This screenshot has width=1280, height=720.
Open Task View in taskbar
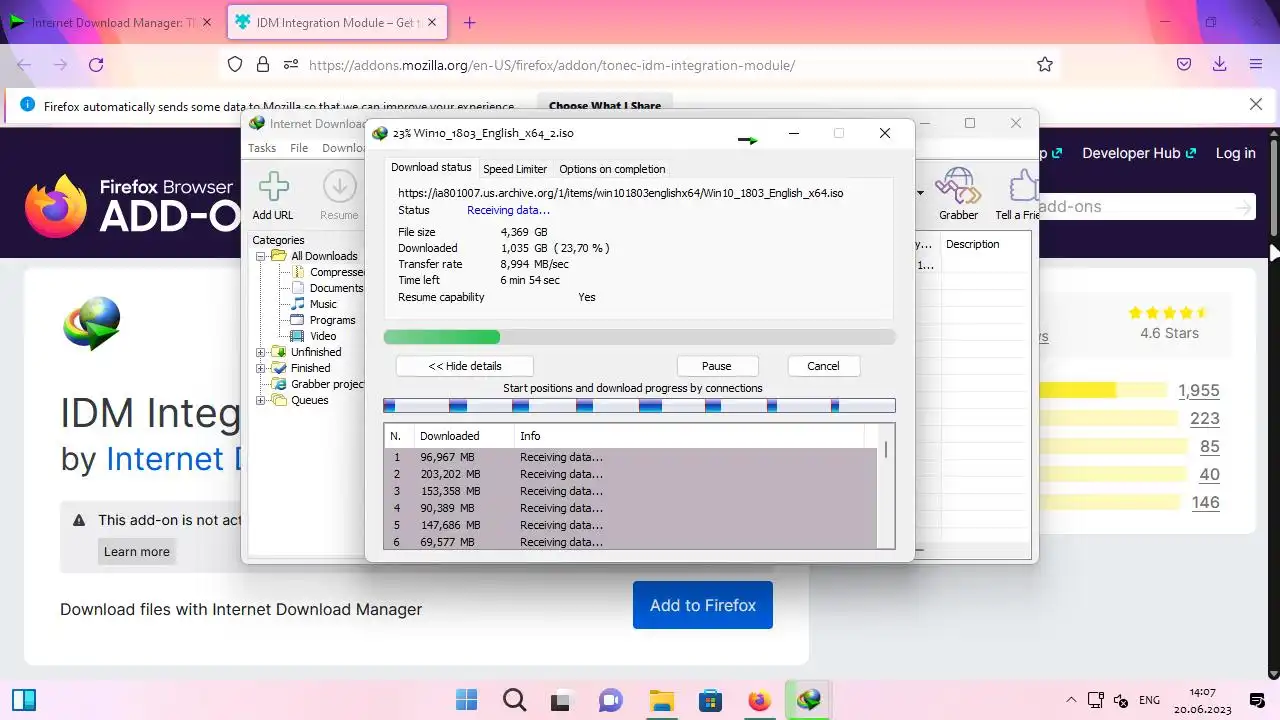562,700
